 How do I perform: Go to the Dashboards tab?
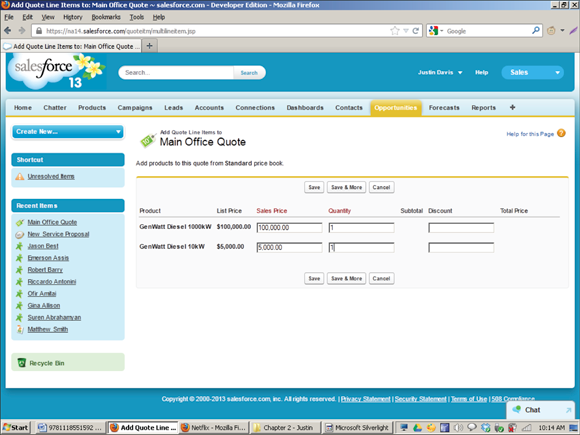click(305, 108)
